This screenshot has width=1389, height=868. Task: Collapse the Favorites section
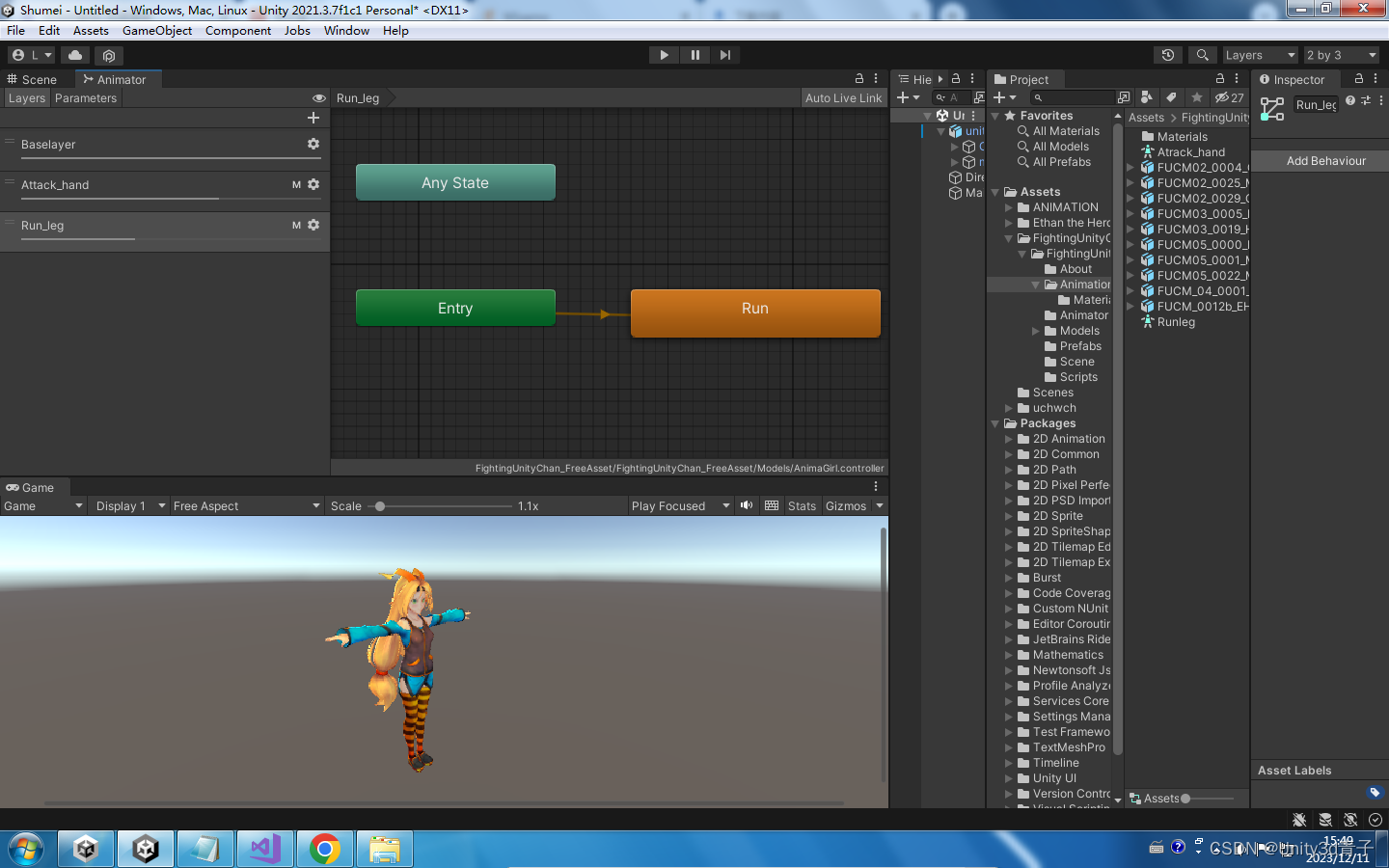[x=995, y=116]
